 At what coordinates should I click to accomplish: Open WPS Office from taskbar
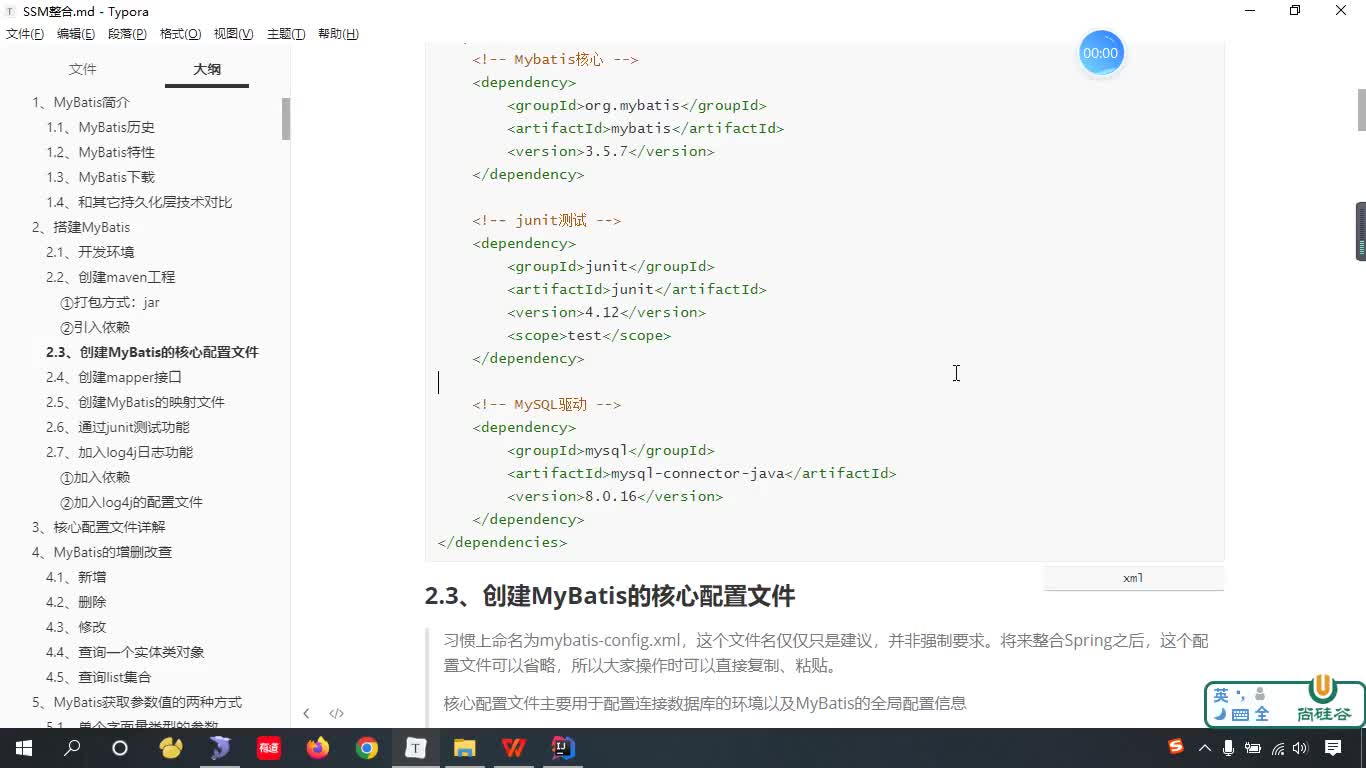tap(514, 748)
